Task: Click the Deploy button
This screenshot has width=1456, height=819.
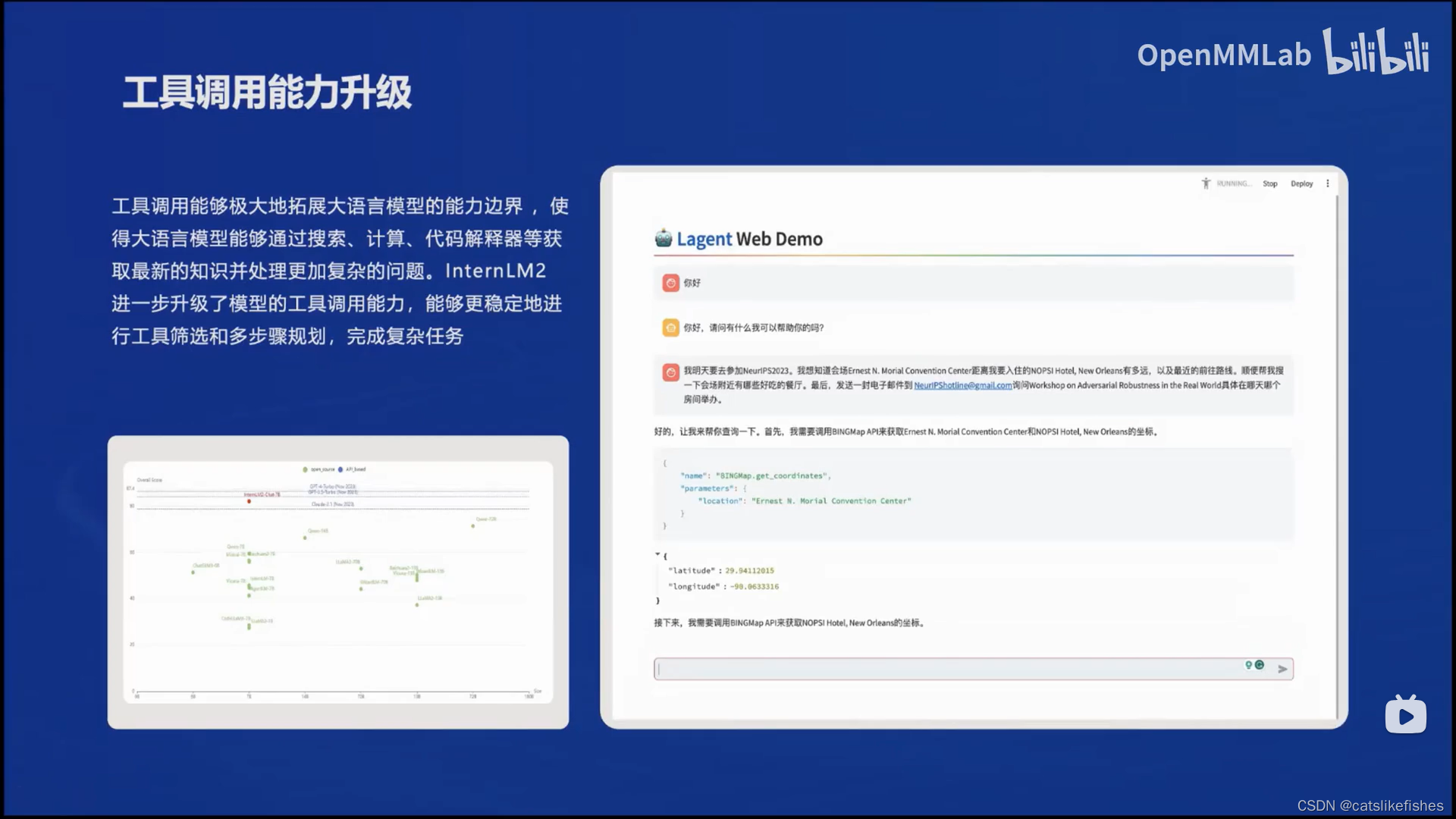Action: [x=1301, y=184]
